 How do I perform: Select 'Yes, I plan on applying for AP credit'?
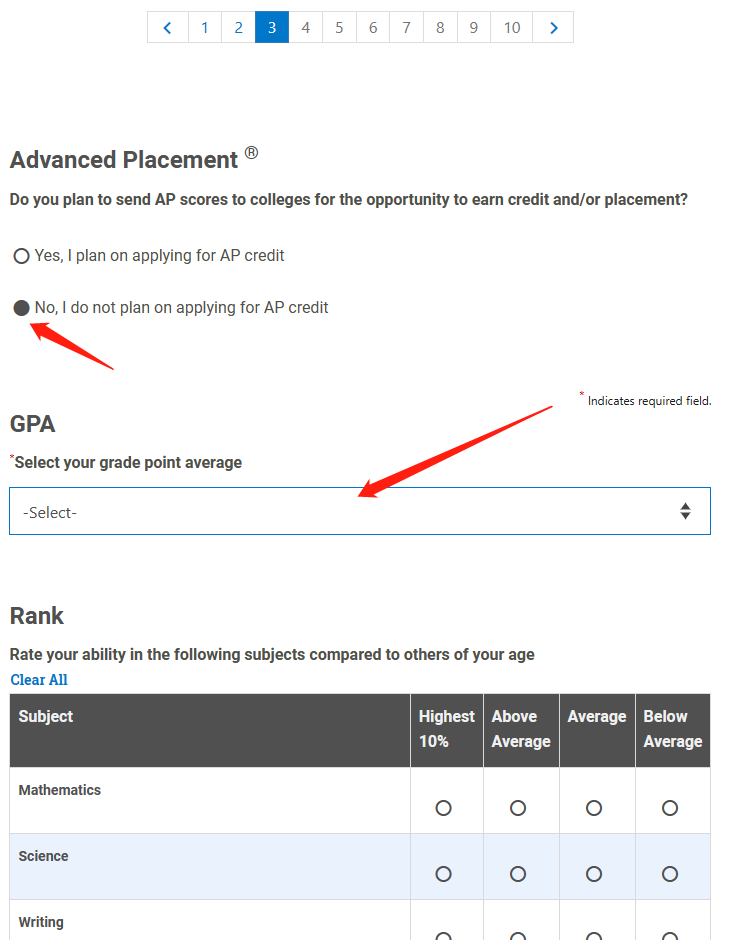click(22, 256)
